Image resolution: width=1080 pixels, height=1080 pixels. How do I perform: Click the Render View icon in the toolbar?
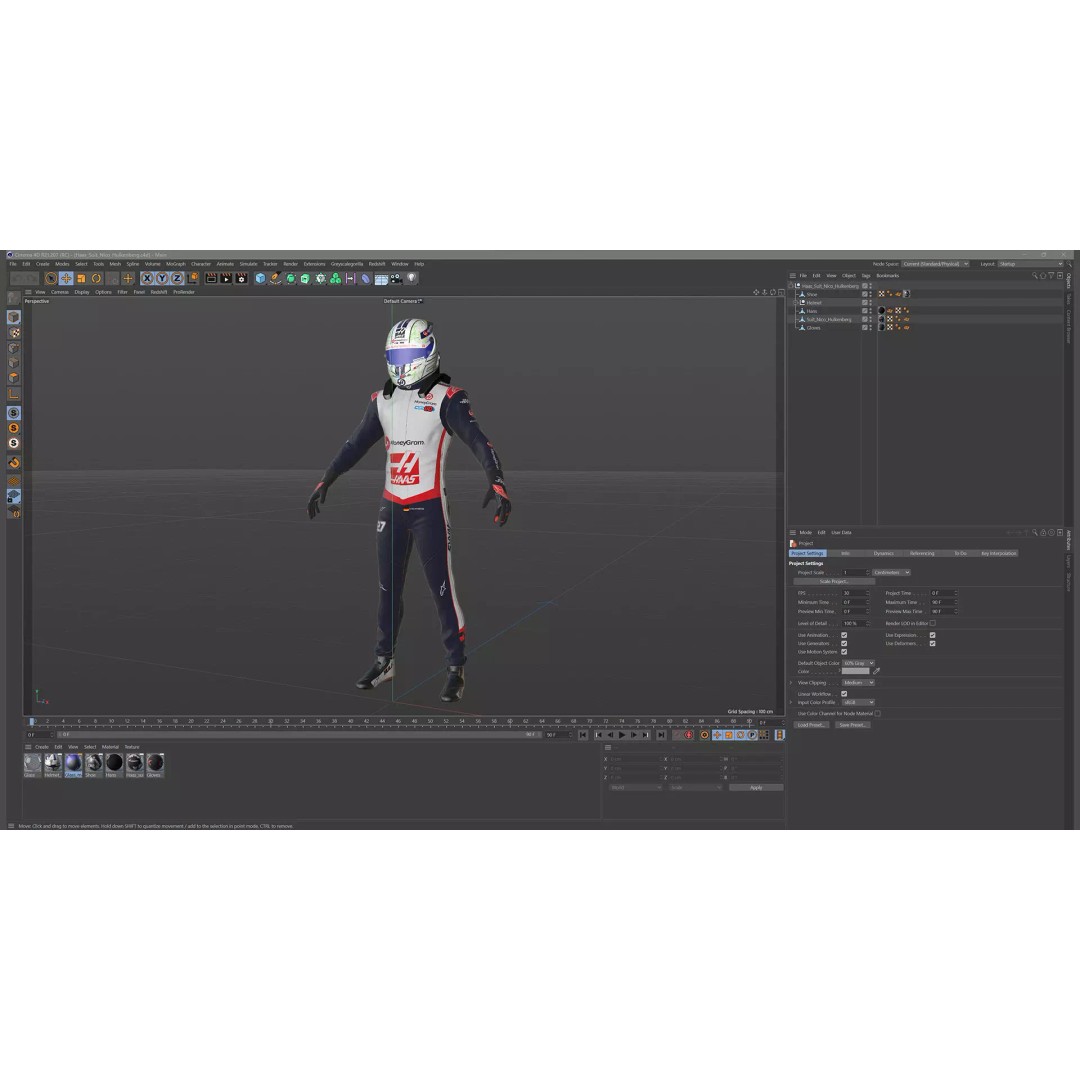pos(210,279)
